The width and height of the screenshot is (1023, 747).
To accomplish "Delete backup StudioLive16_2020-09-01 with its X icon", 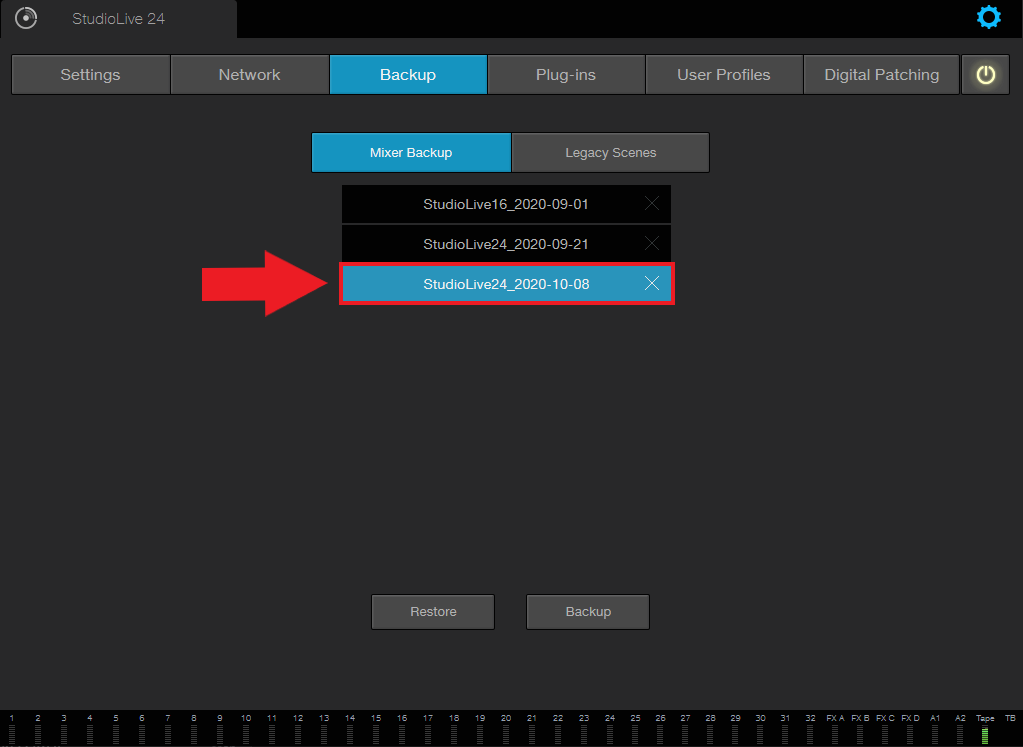I will click(651, 204).
